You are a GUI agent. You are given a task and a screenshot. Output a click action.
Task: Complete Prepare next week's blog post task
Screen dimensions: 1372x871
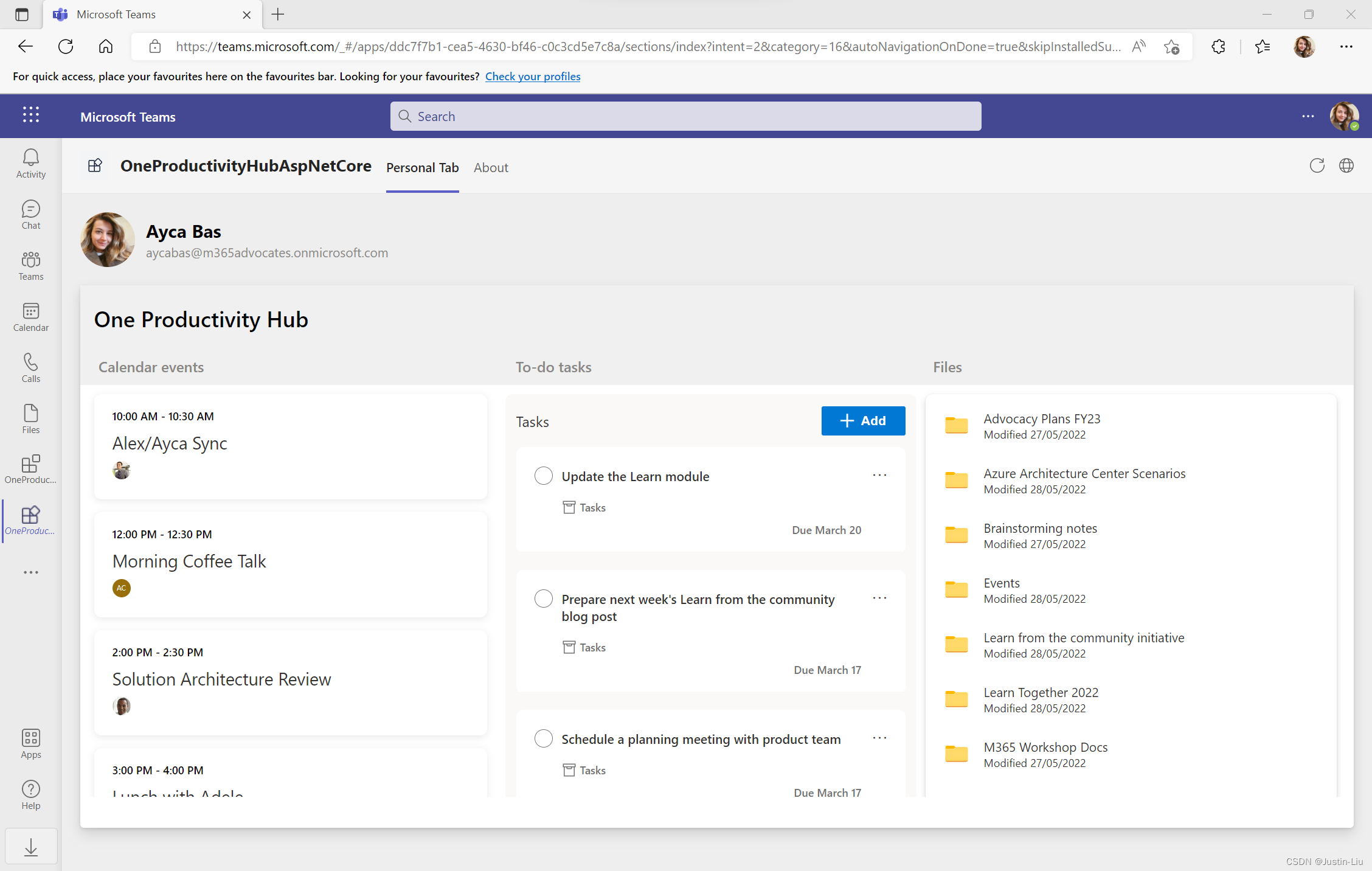pos(544,599)
